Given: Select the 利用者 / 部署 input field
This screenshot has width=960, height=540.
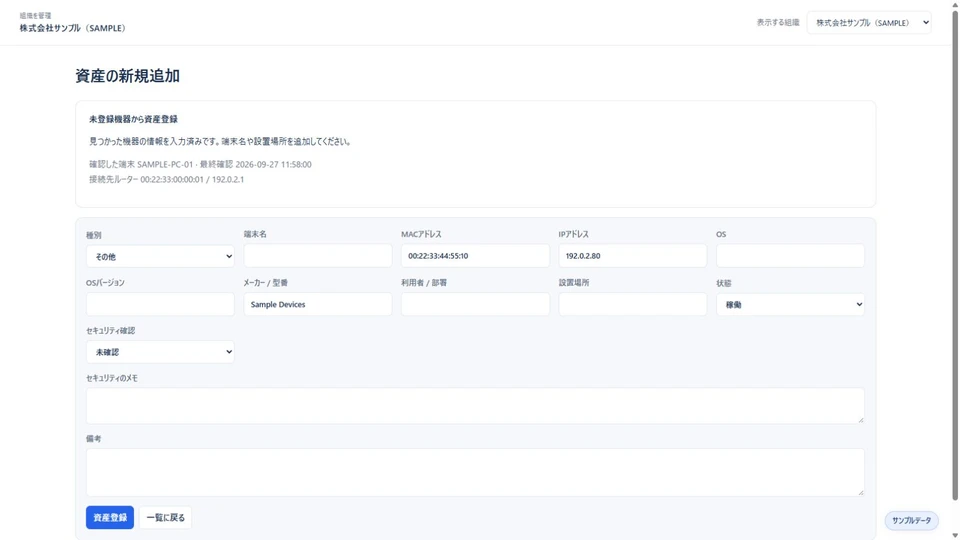Looking at the screenshot, I should tap(475, 304).
